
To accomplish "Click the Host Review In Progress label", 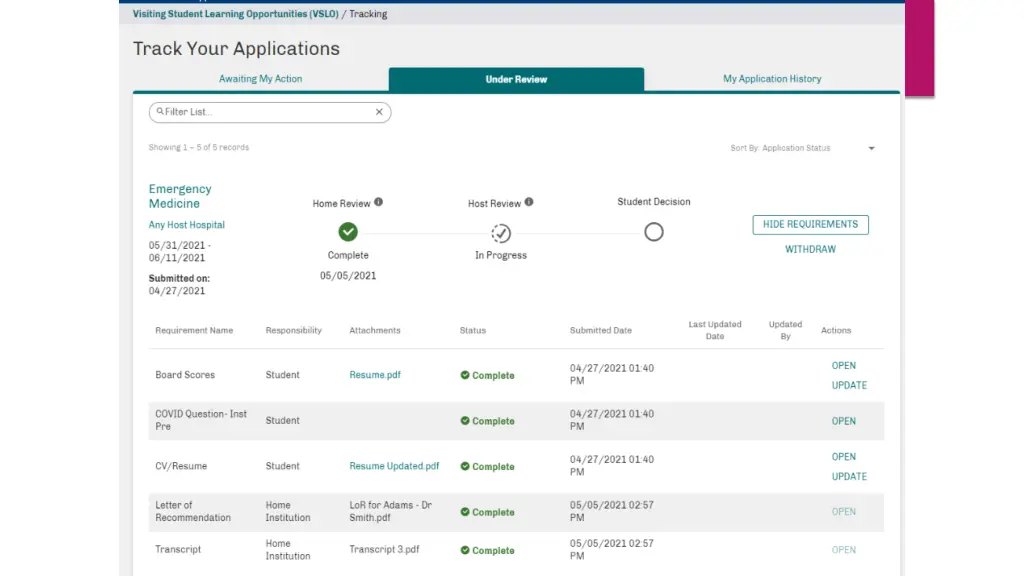I will 501,255.
